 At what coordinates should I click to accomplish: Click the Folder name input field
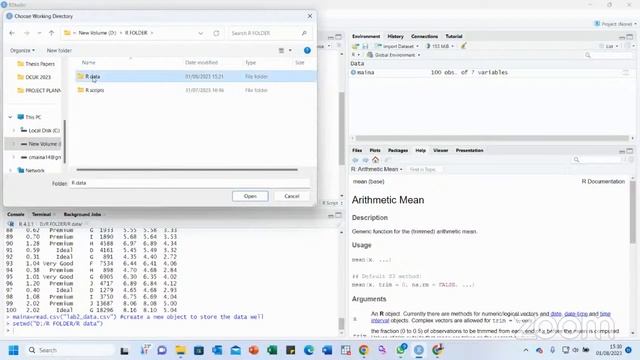point(190,183)
